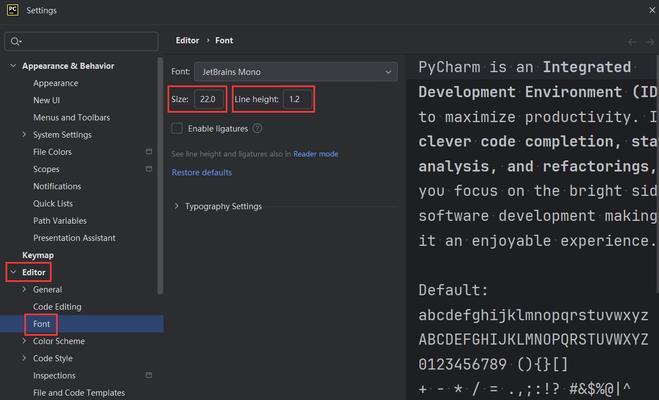Go forward using the right arrow icon
The width and height of the screenshot is (659, 400).
pyautogui.click(x=650, y=42)
